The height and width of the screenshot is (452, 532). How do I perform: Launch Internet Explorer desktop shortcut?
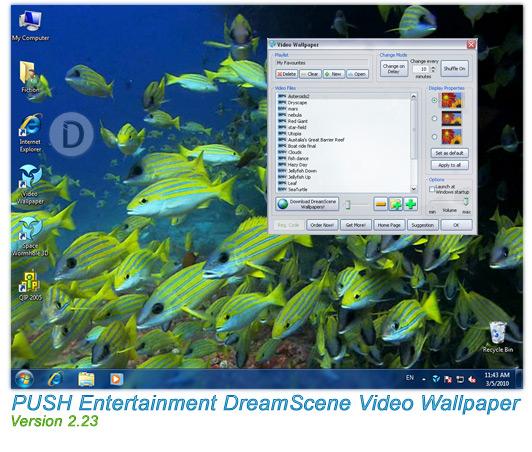(30, 133)
